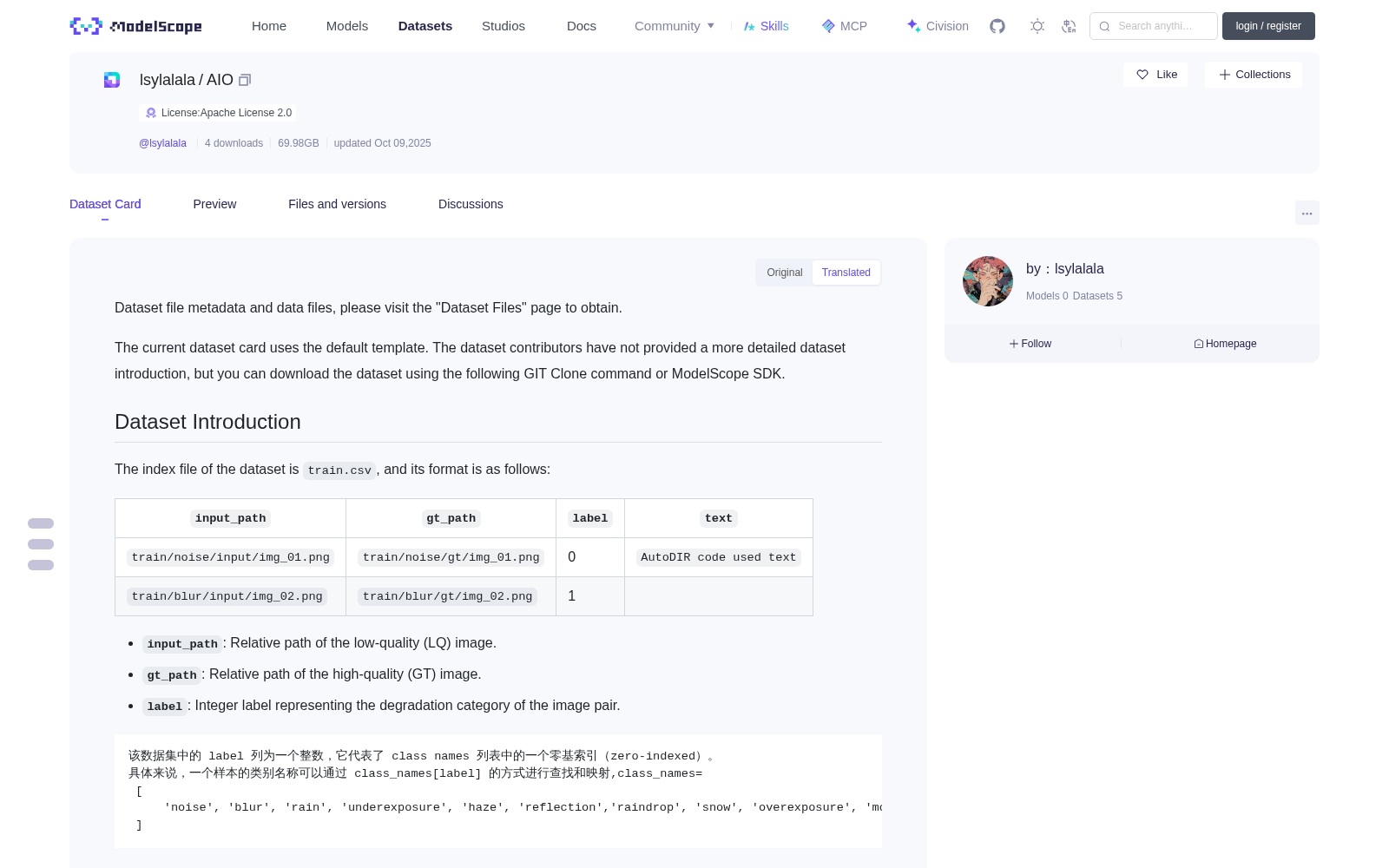Switch to Files and versions tab
This screenshot has width=1389, height=868.
coord(337,204)
